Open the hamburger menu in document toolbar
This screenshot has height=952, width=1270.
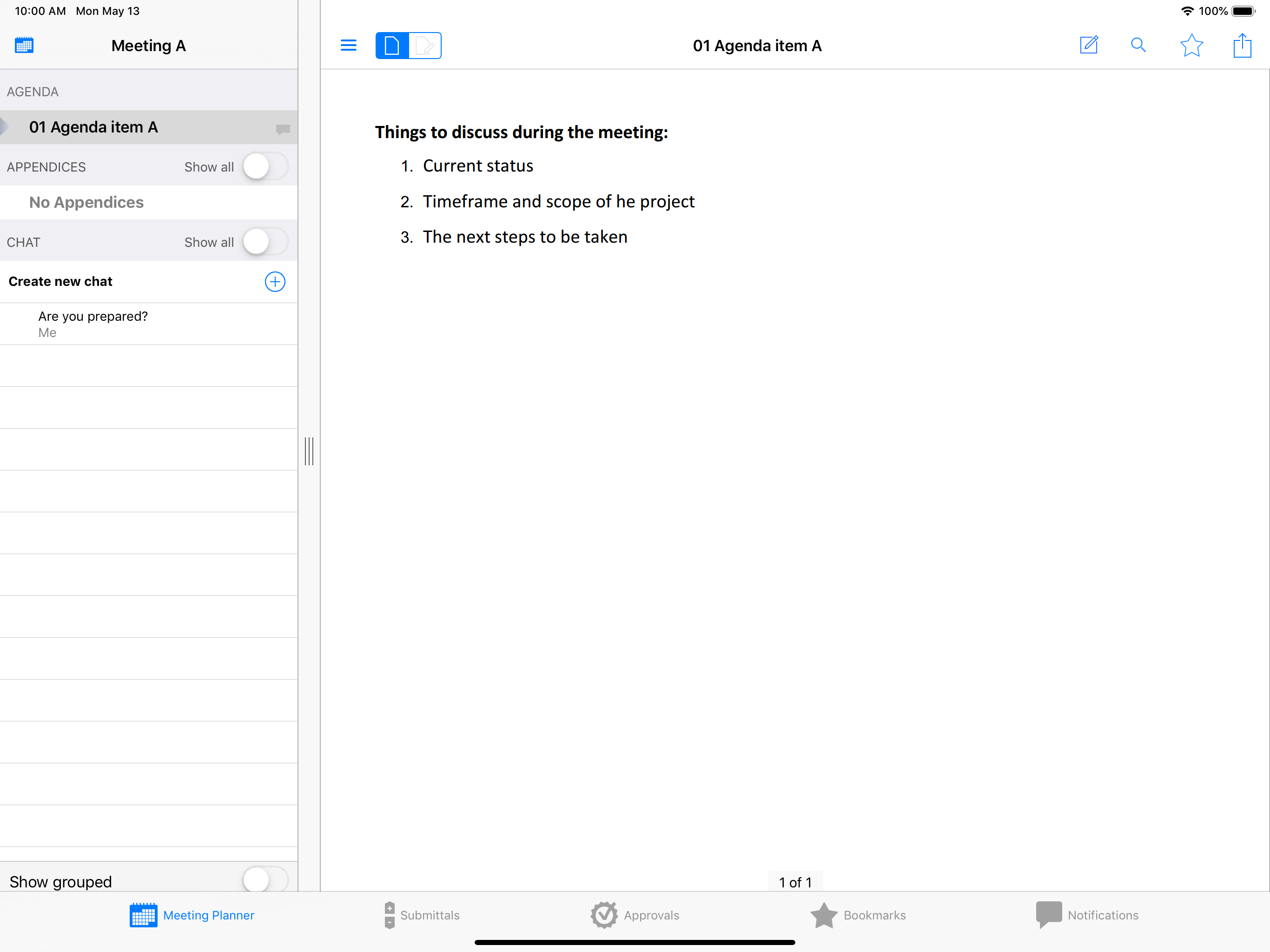tap(349, 46)
